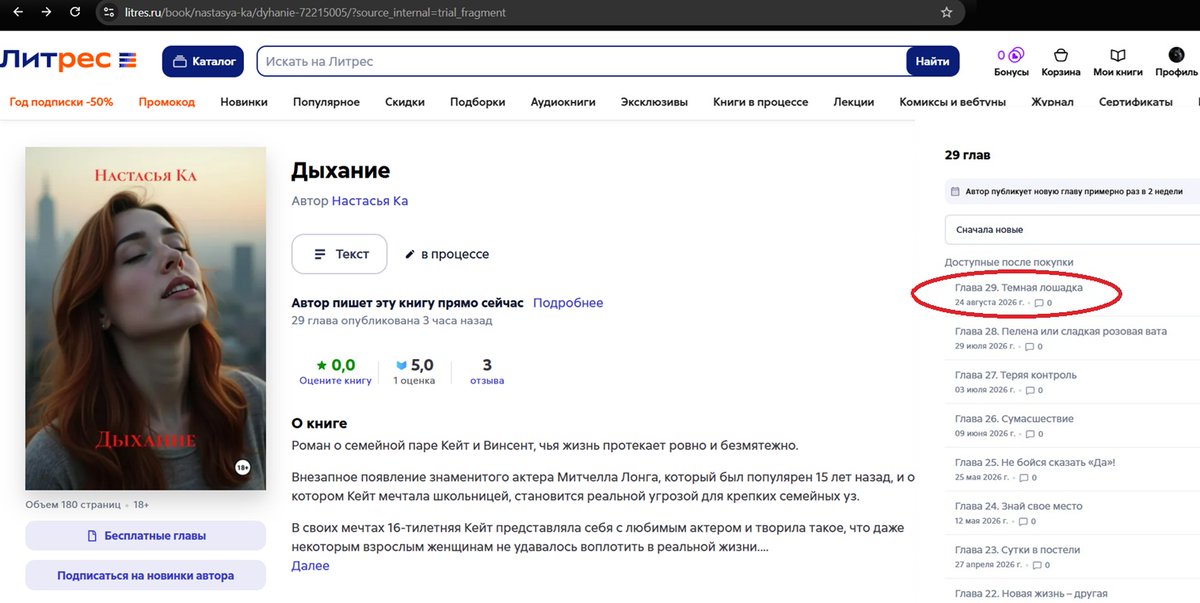
Task: Select Комиксы и вебтуны in the menu
Action: (x=953, y=102)
